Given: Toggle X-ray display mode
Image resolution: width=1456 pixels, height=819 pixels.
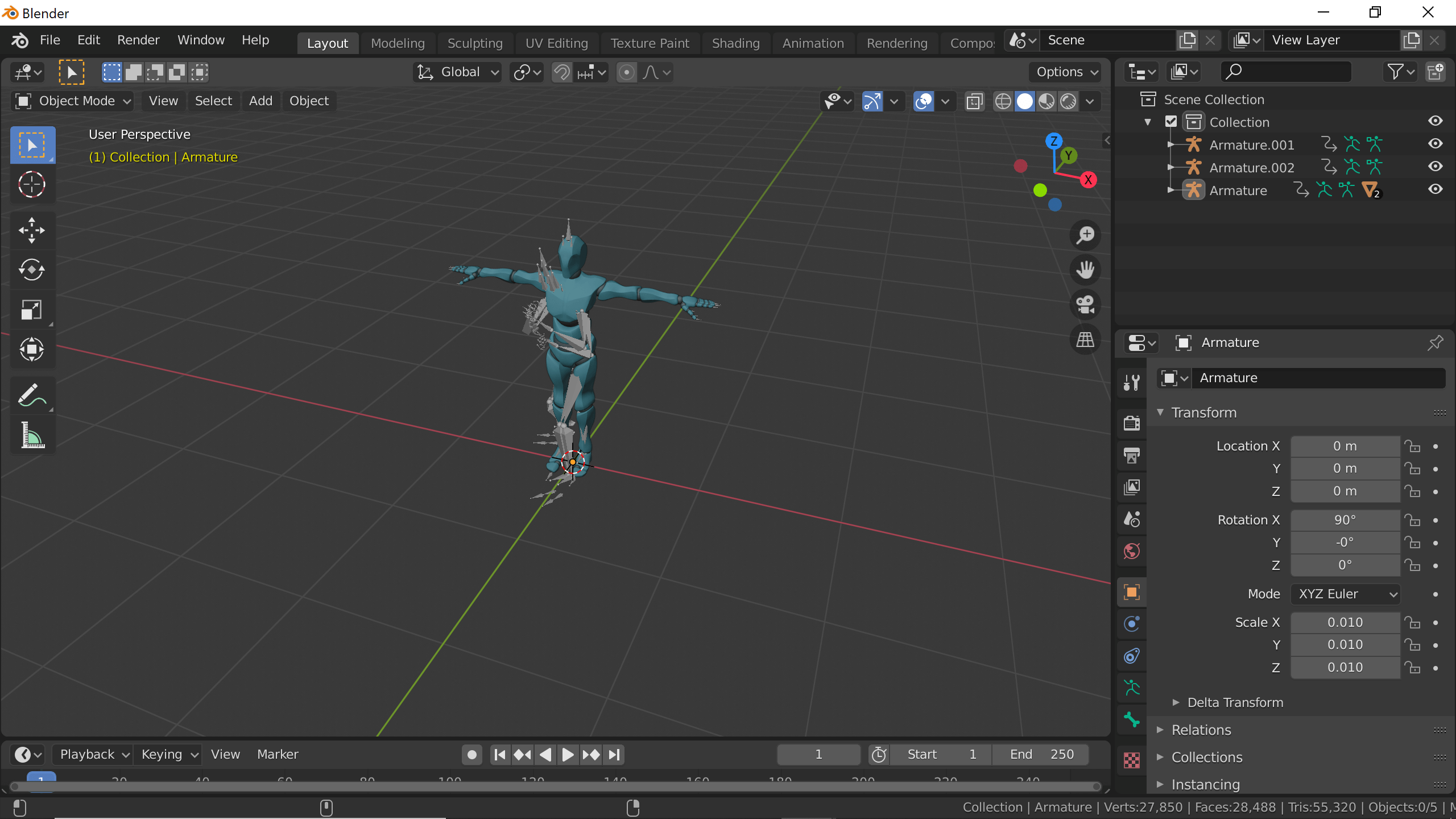Looking at the screenshot, I should click(x=974, y=102).
